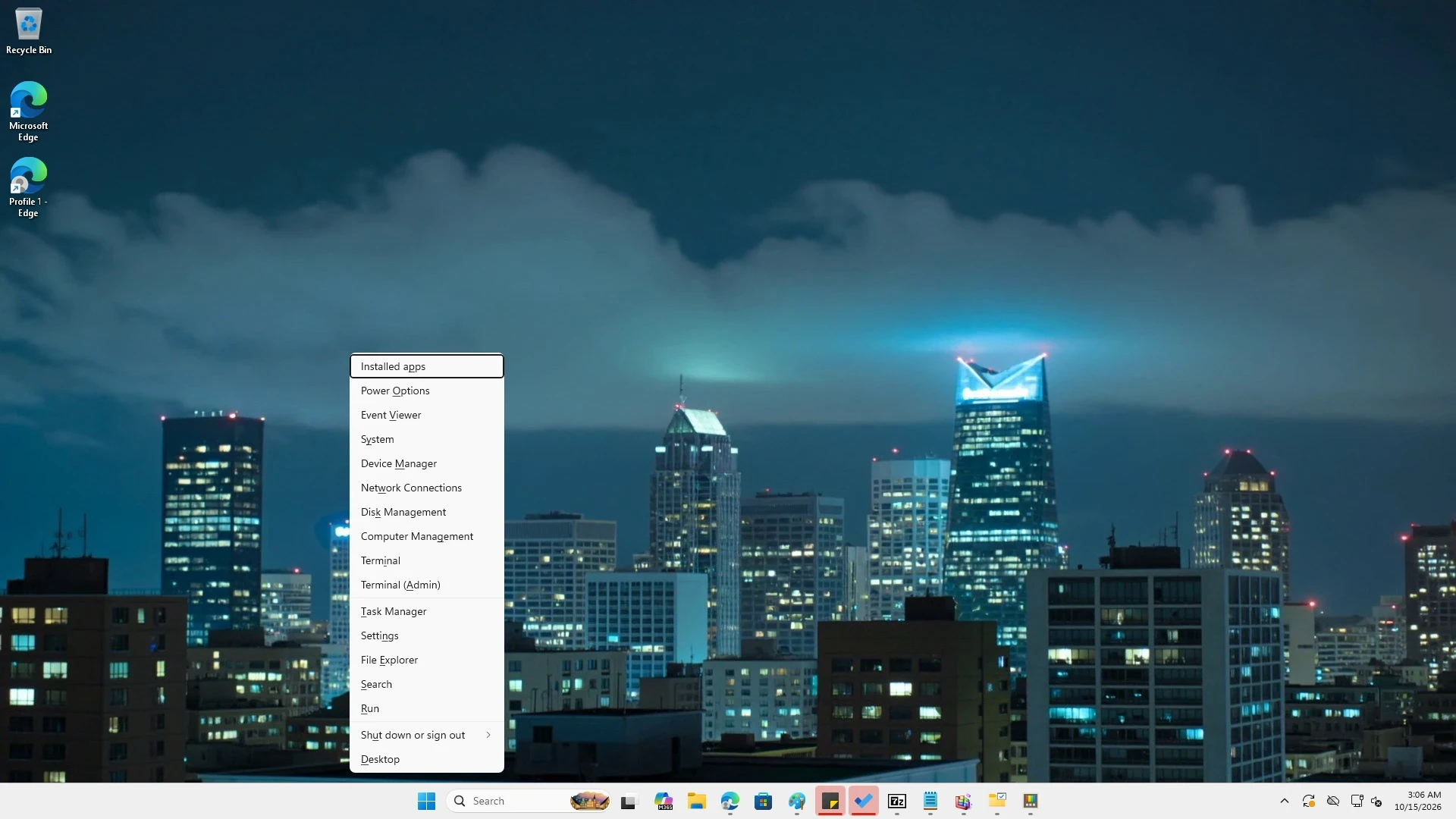Viewport: 1456px width, 819px height.
Task: Open the network status tray icon
Action: [1357, 801]
